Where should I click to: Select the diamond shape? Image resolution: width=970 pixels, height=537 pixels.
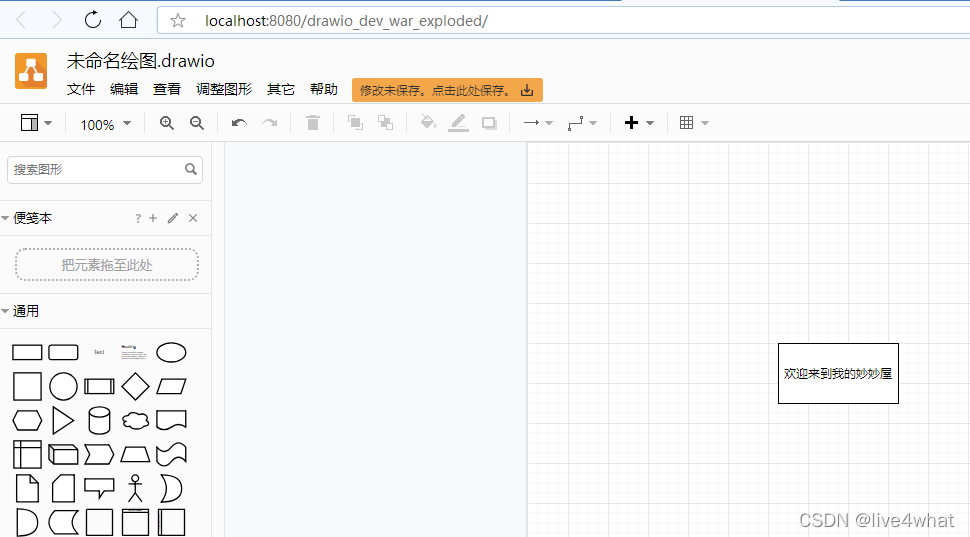click(135, 387)
